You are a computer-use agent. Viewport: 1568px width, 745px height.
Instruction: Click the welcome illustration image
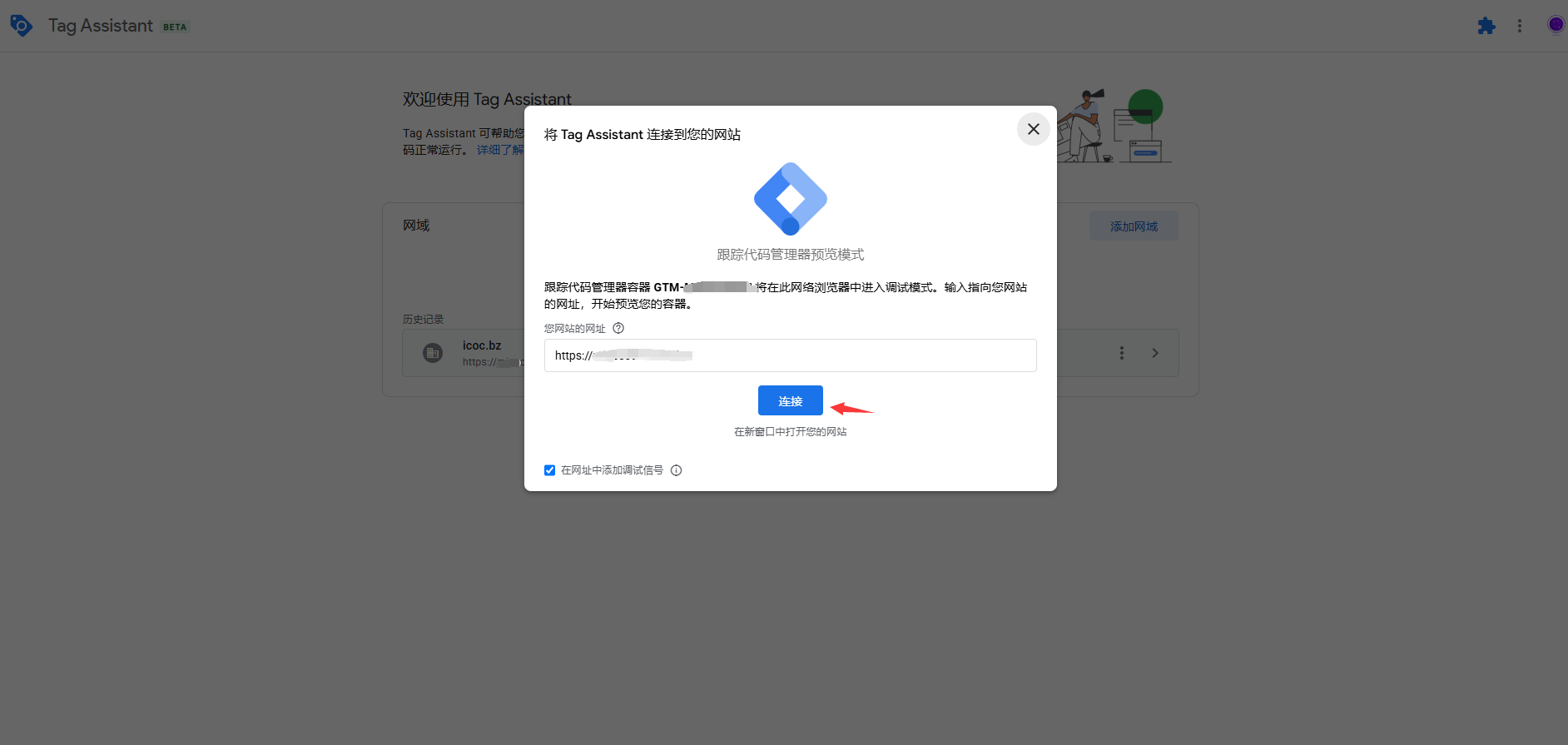point(1115,126)
